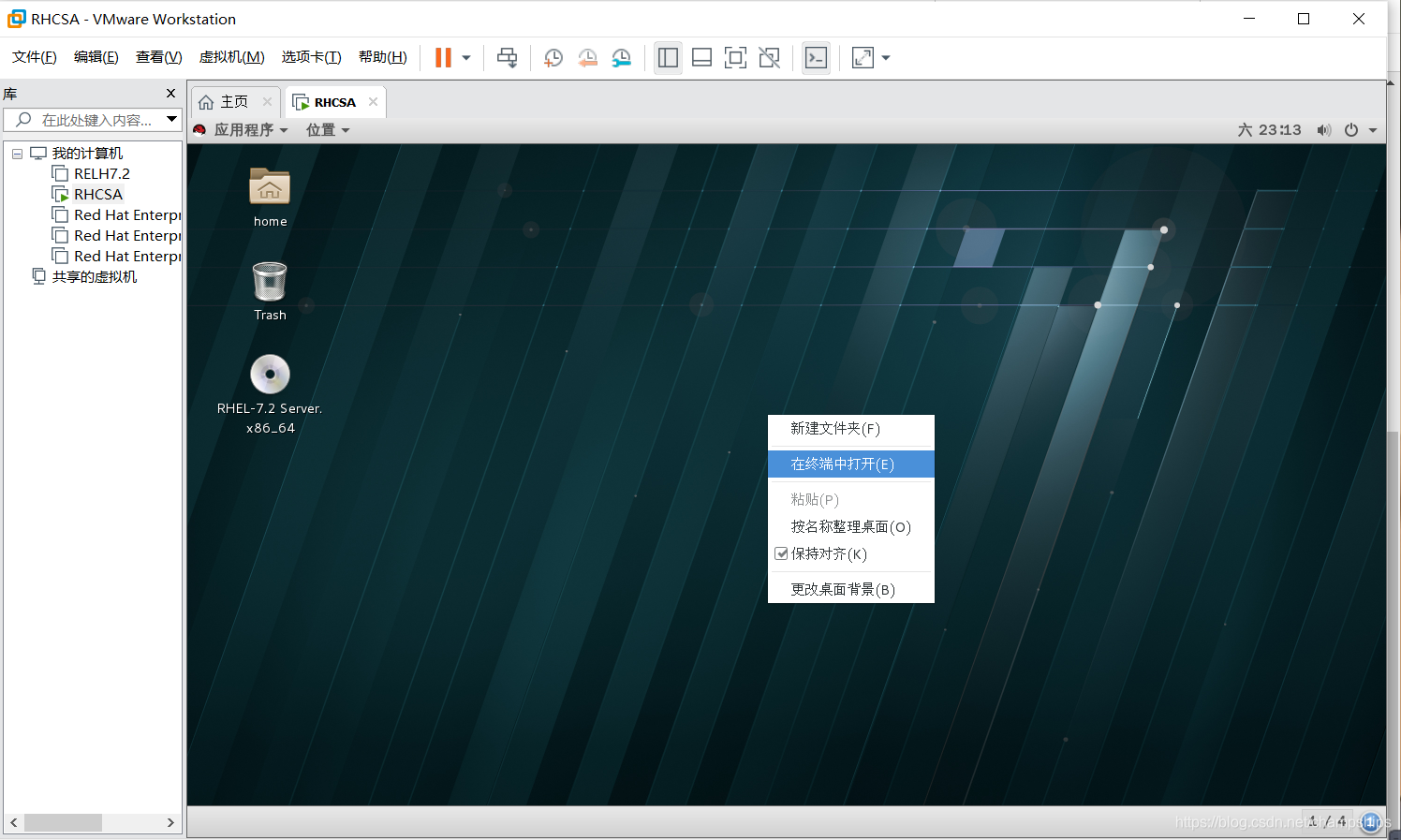The image size is (1401, 840).
Task: Open the guest's volume control in the top panel
Action: click(x=1324, y=129)
